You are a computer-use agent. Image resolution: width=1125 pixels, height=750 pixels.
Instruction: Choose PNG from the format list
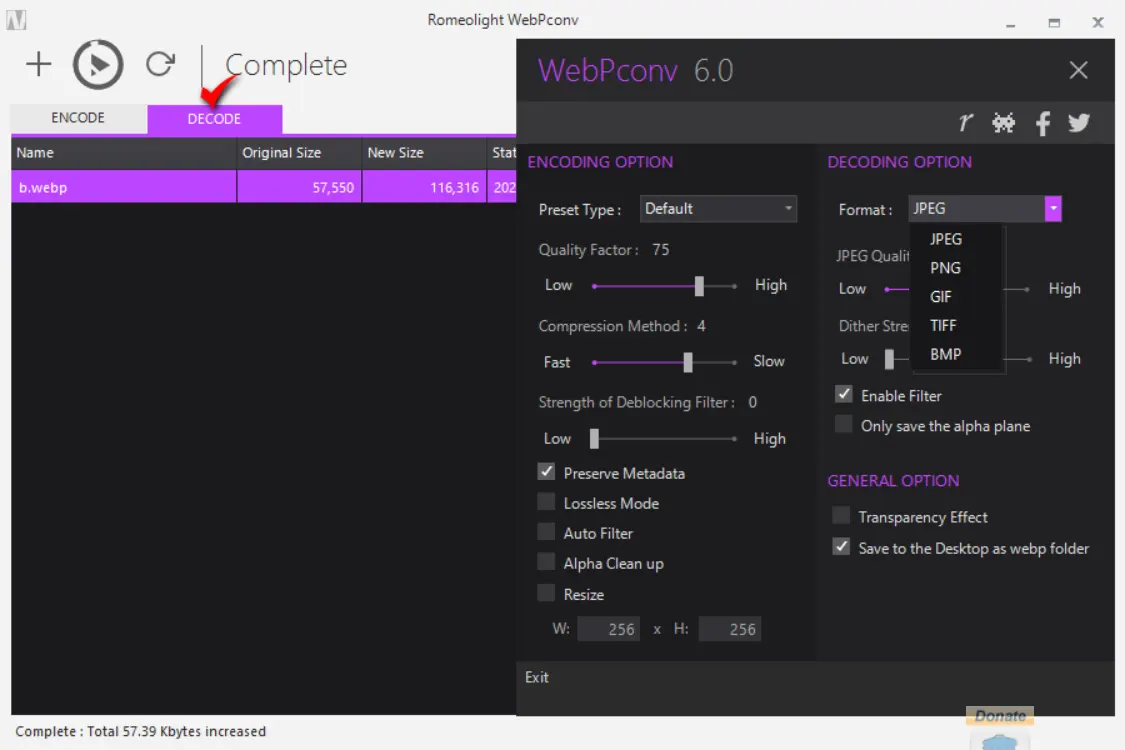point(945,268)
